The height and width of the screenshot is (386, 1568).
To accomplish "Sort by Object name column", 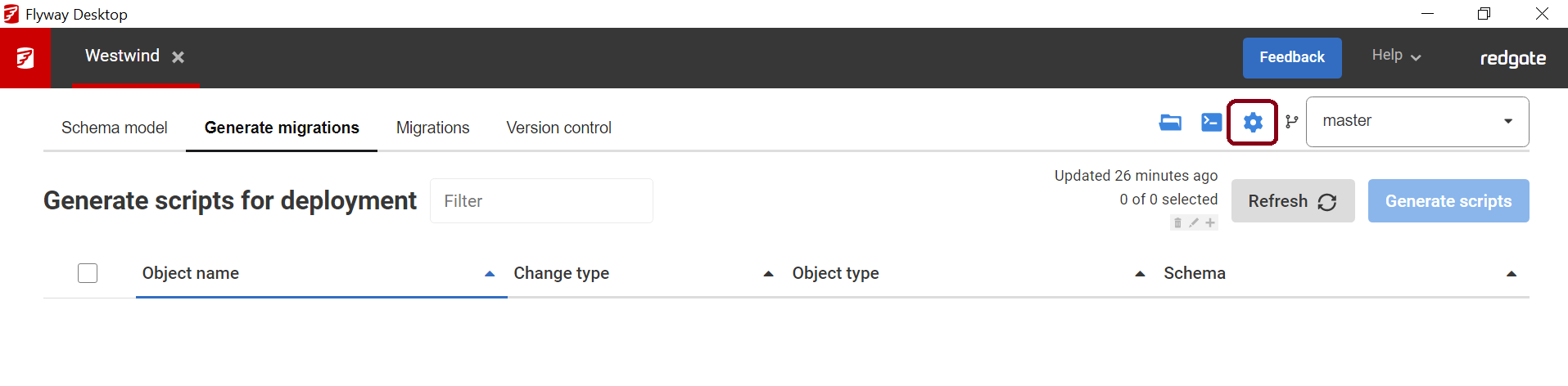I will coord(191,273).
